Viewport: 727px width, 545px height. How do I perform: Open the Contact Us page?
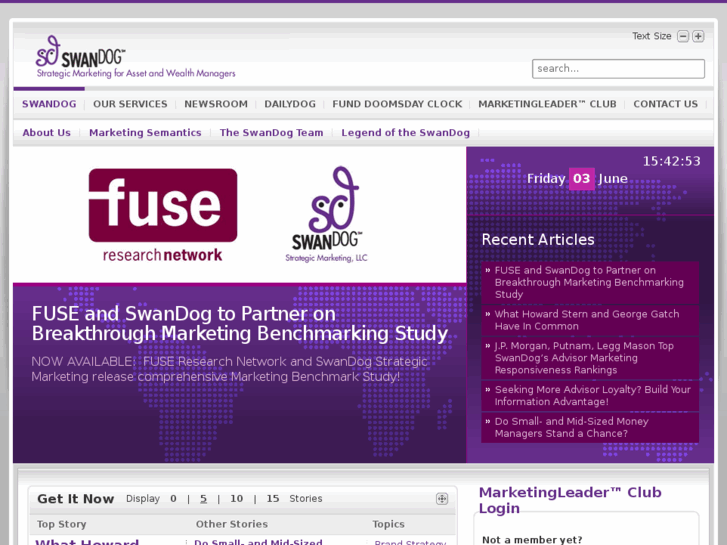pos(665,104)
